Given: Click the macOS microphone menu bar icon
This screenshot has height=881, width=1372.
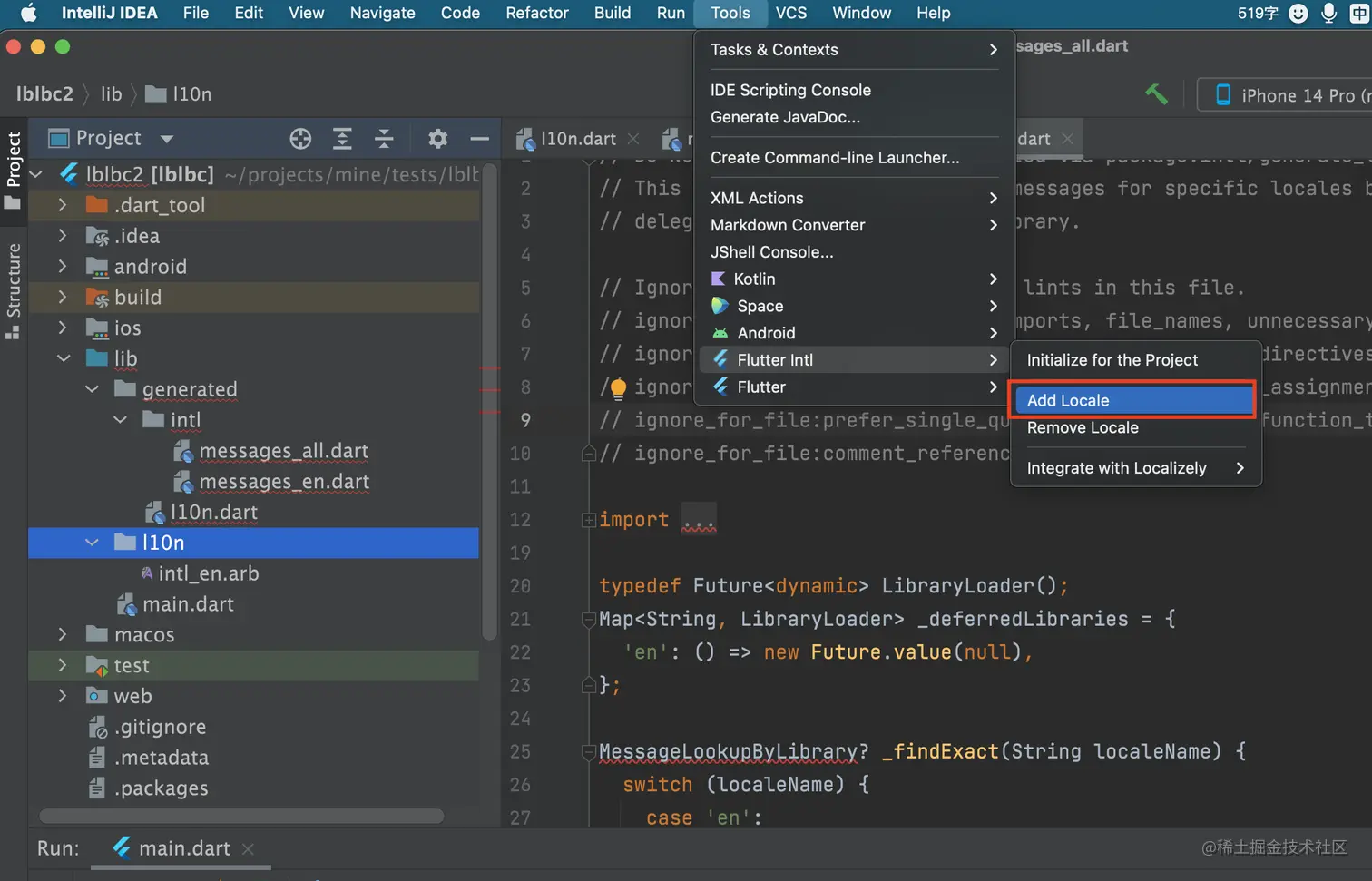Looking at the screenshot, I should tap(1328, 14).
